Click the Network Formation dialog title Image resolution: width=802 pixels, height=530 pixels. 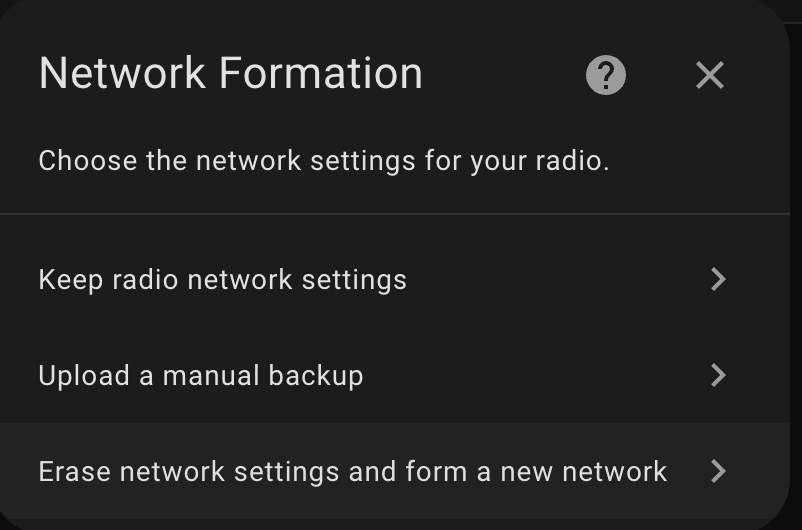tap(231, 74)
